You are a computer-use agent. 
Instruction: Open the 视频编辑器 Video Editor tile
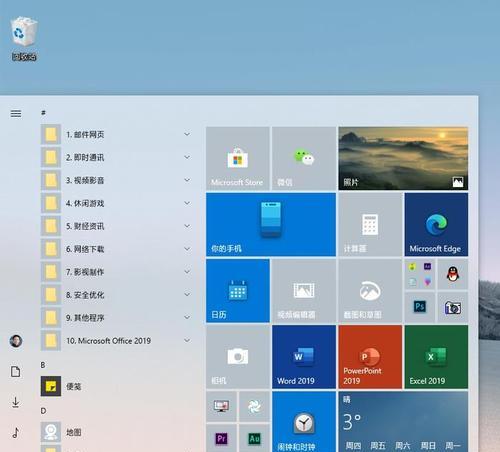click(x=304, y=291)
